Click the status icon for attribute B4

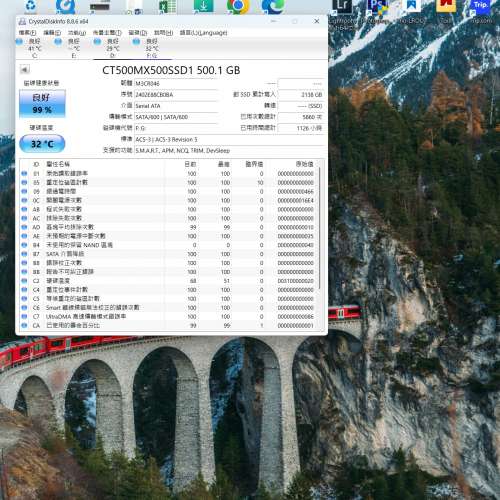coord(24,245)
